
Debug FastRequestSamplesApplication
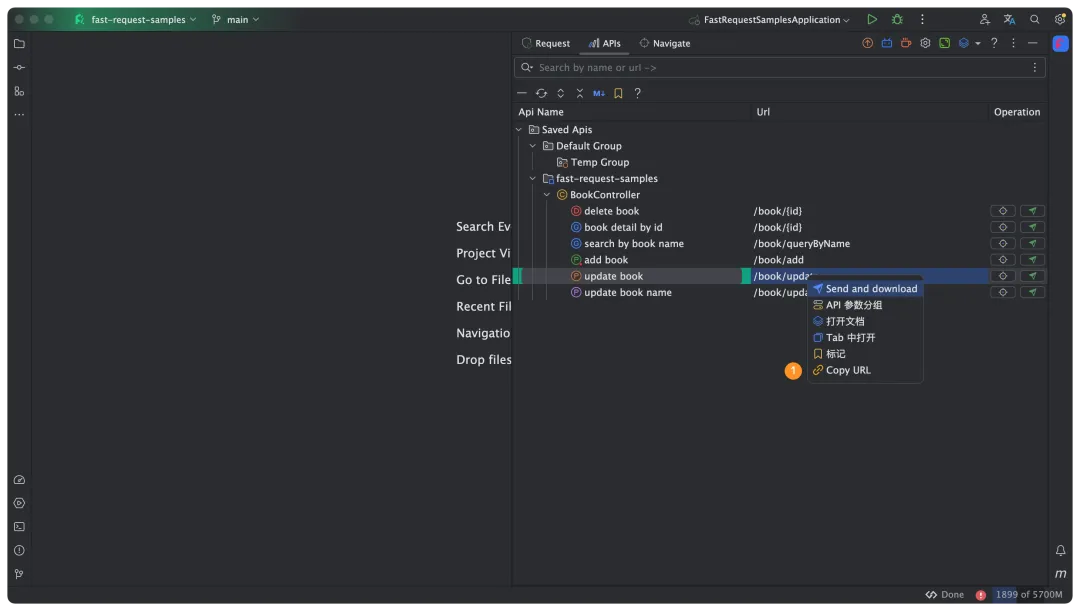click(x=897, y=19)
